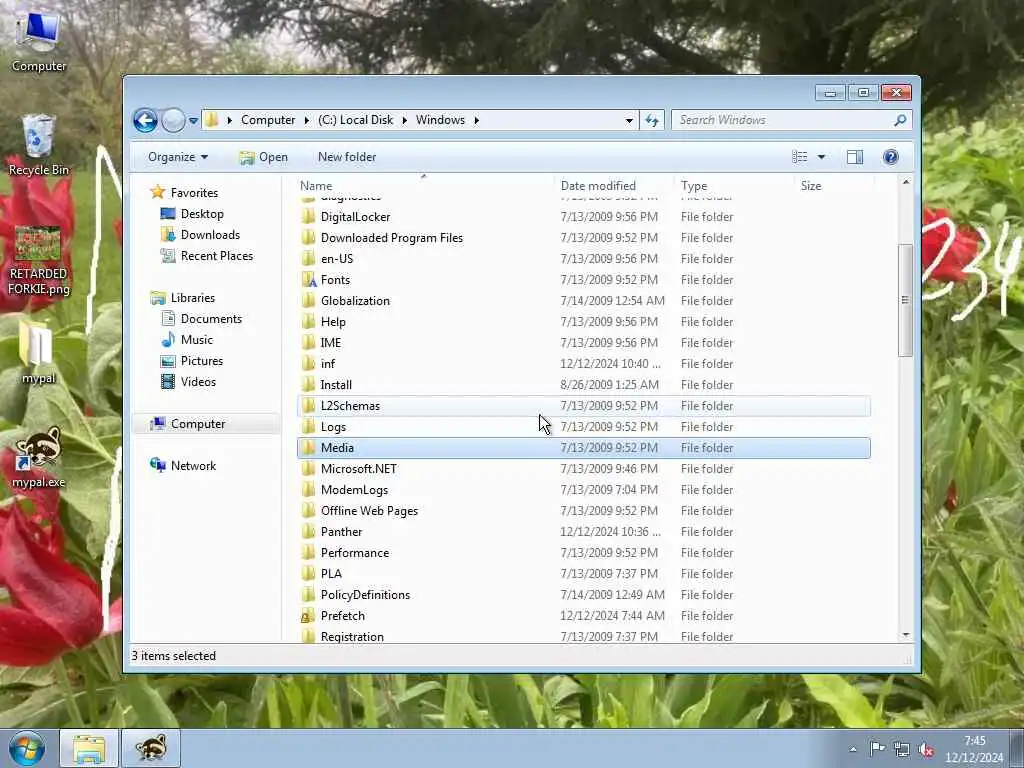Open the Music library

(197, 340)
